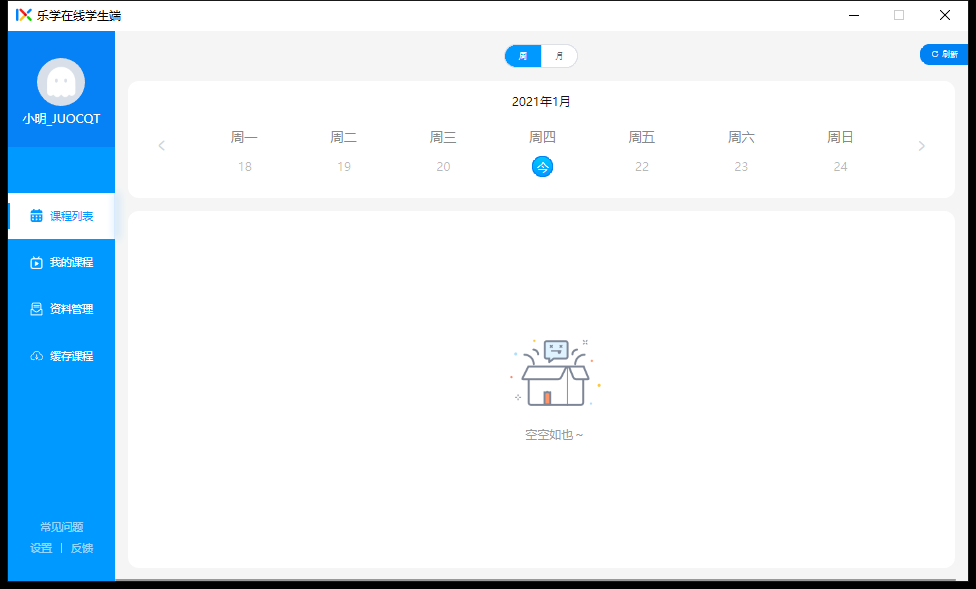Click the 资料管理 drive icon
The image size is (976, 589).
[x=37, y=309]
